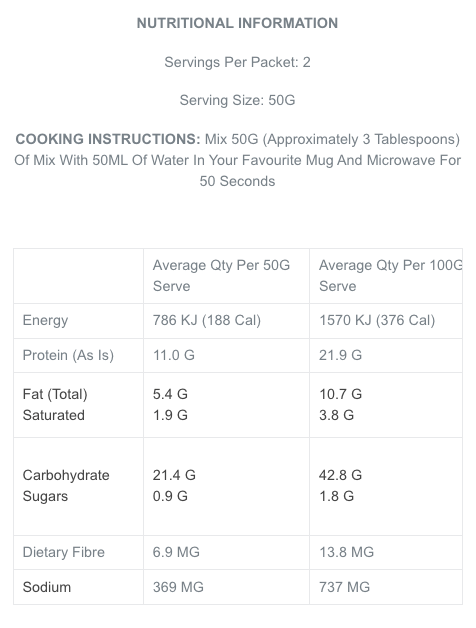Click the 13.8 MG fibre value
The width and height of the screenshot is (476, 628).
coord(346,552)
